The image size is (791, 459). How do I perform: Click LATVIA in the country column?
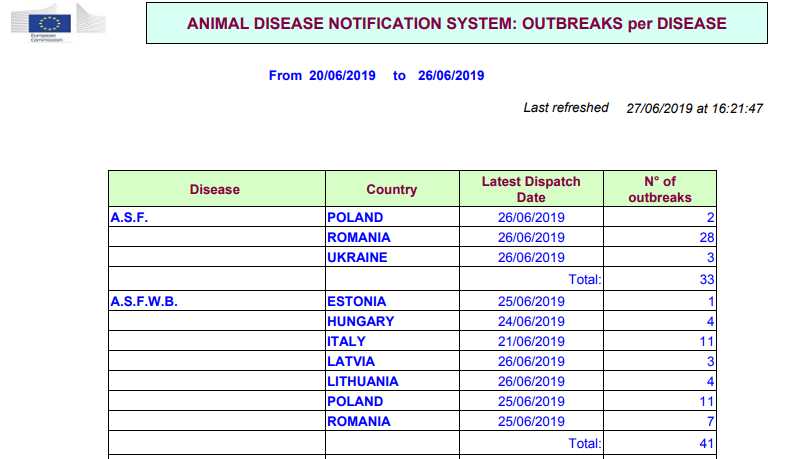tap(351, 361)
